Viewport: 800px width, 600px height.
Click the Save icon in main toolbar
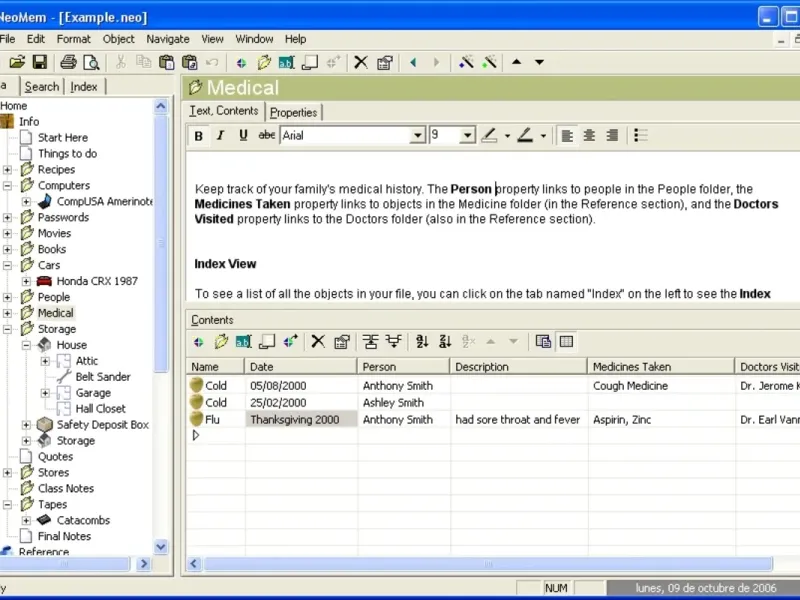[x=40, y=62]
